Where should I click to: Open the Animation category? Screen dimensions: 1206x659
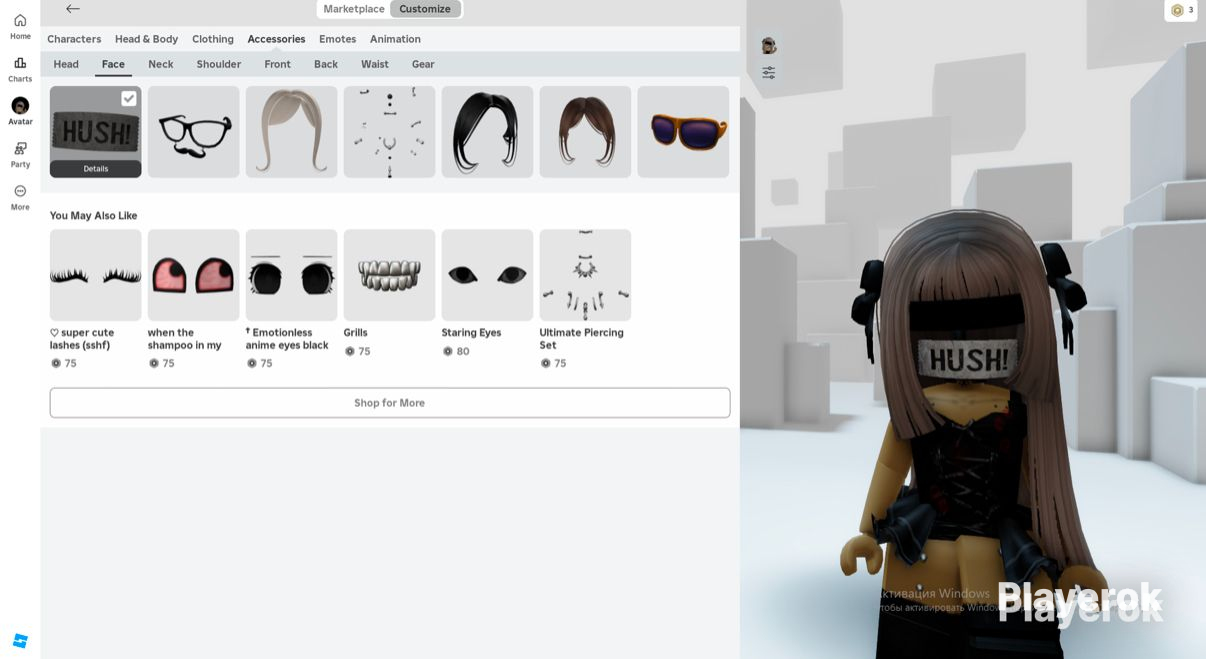pyautogui.click(x=395, y=39)
